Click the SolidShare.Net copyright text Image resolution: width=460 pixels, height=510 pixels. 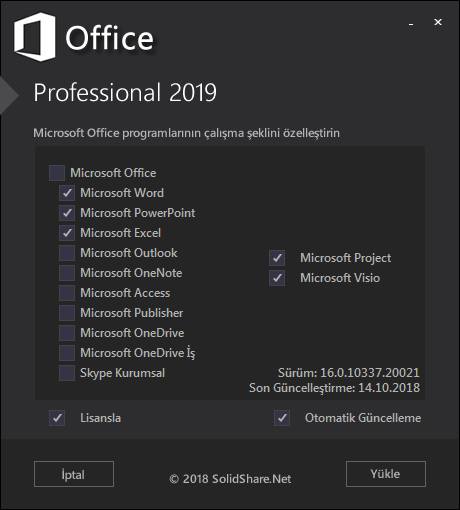click(x=230, y=479)
